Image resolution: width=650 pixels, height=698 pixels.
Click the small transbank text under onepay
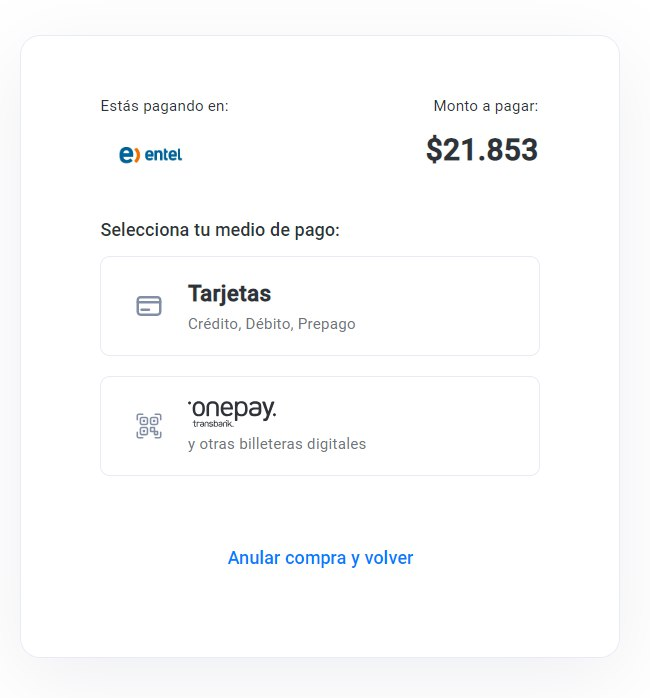click(x=213, y=424)
